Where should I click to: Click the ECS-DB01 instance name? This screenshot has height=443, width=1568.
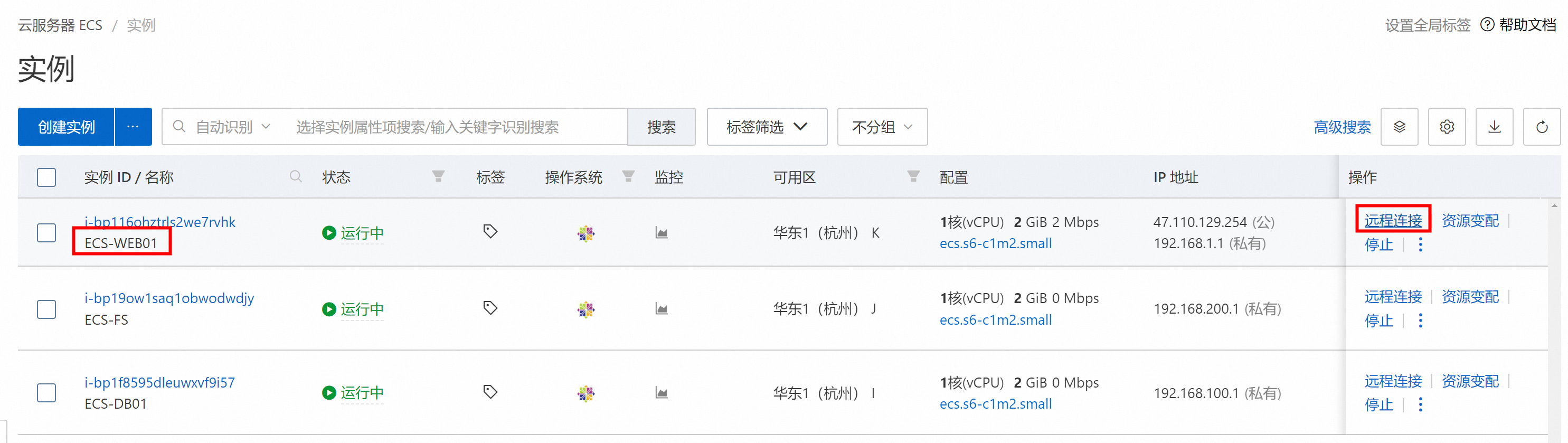pyautogui.click(x=115, y=404)
